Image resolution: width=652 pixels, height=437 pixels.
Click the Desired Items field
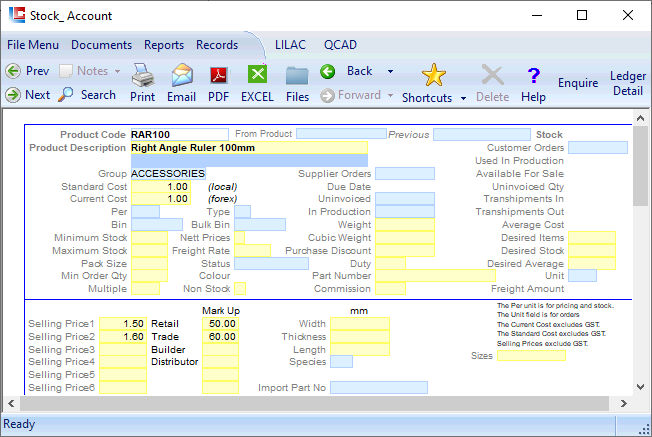pos(592,237)
